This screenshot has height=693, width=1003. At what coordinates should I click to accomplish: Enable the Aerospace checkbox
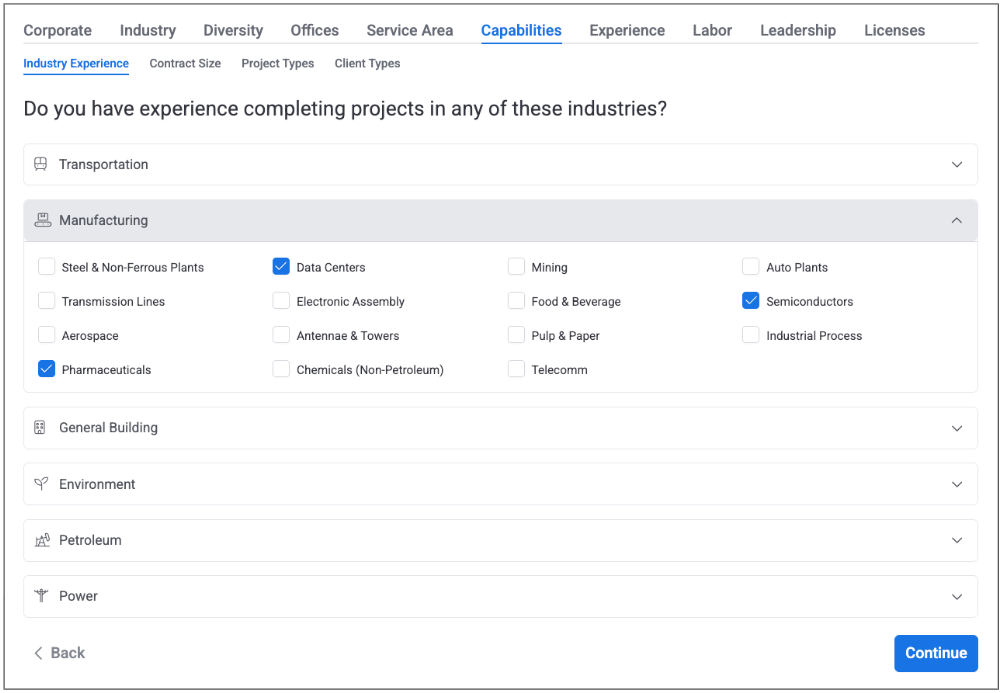tap(47, 336)
